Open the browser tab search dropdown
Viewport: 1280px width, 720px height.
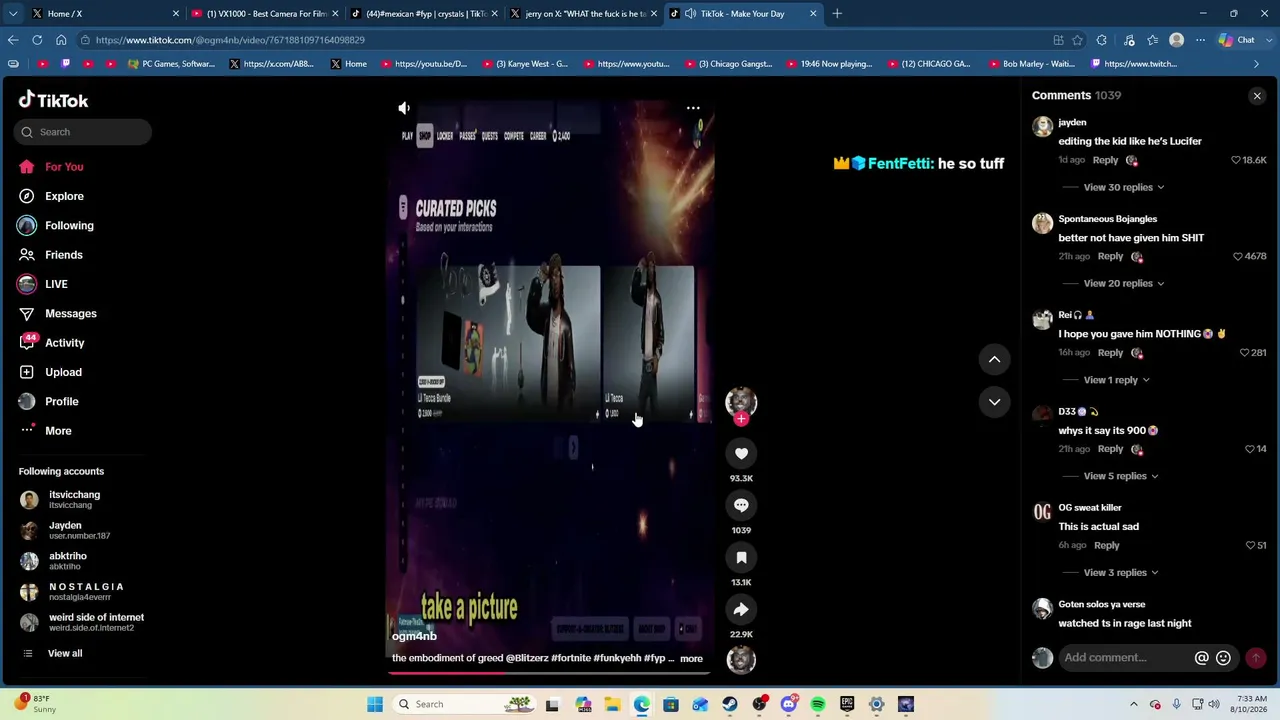click(x=11, y=14)
